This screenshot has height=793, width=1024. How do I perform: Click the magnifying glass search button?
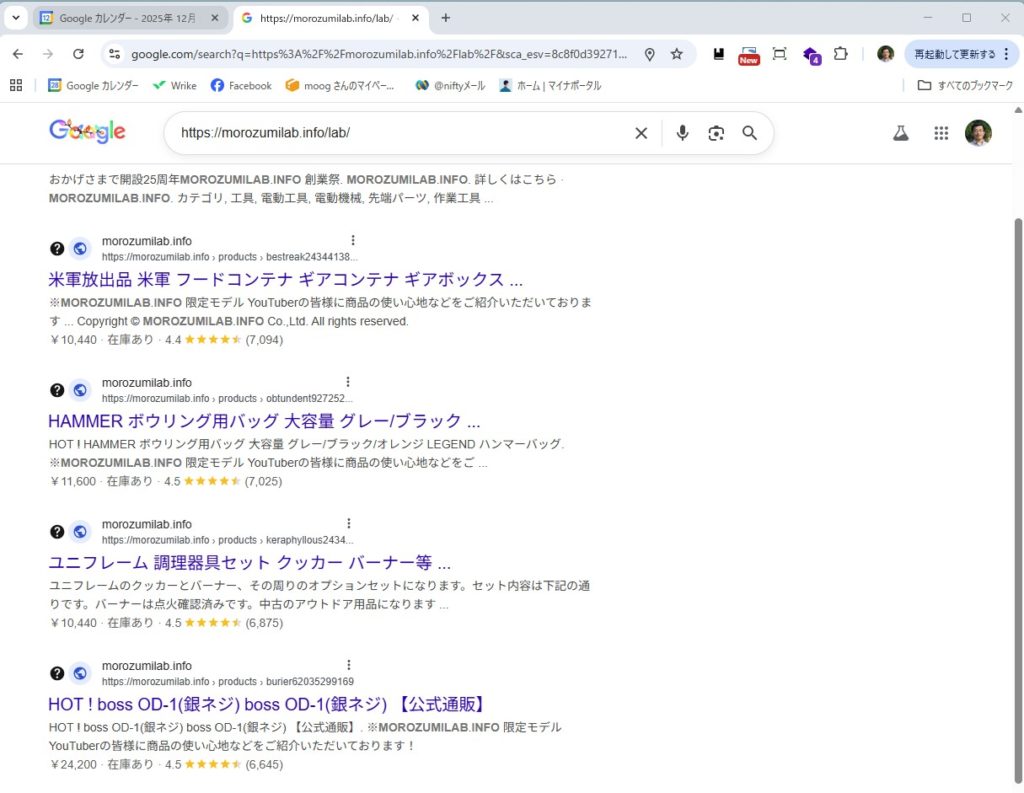[x=749, y=133]
